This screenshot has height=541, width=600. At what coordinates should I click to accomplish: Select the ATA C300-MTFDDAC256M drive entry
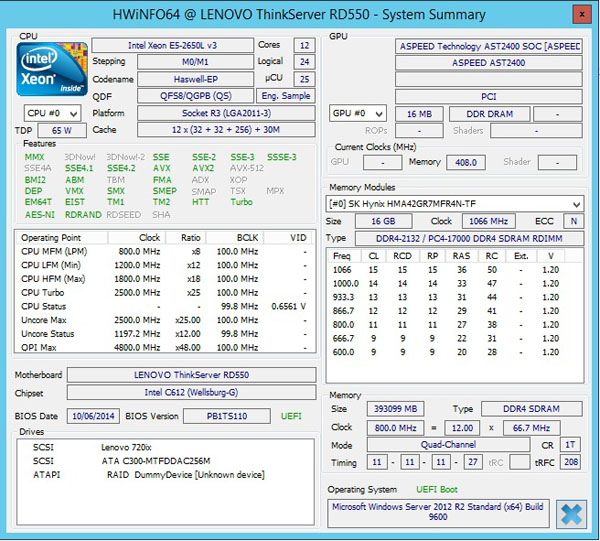(x=155, y=461)
